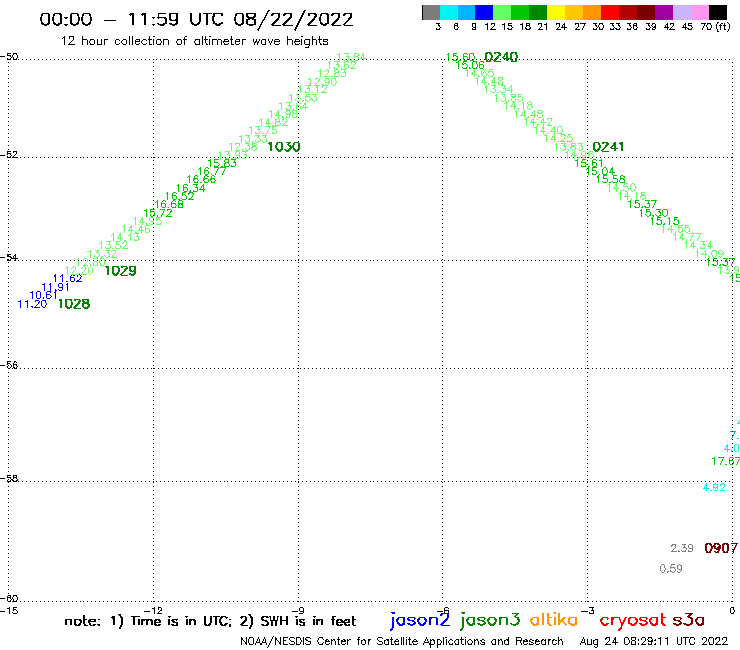This screenshot has height=650, width=740.
Task: Click the pass time label '1028'
Action: pos(74,304)
